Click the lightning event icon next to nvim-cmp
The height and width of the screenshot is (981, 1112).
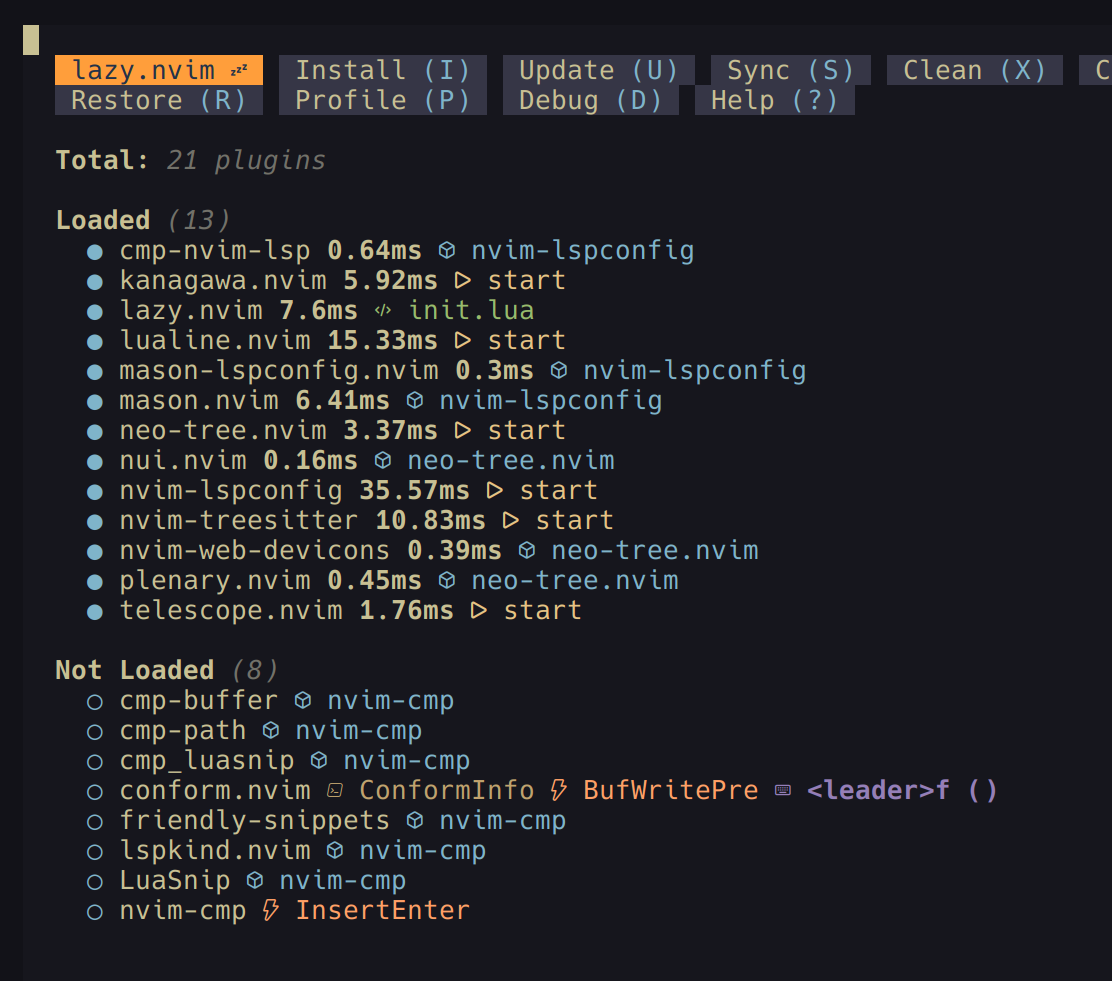[x=270, y=909]
